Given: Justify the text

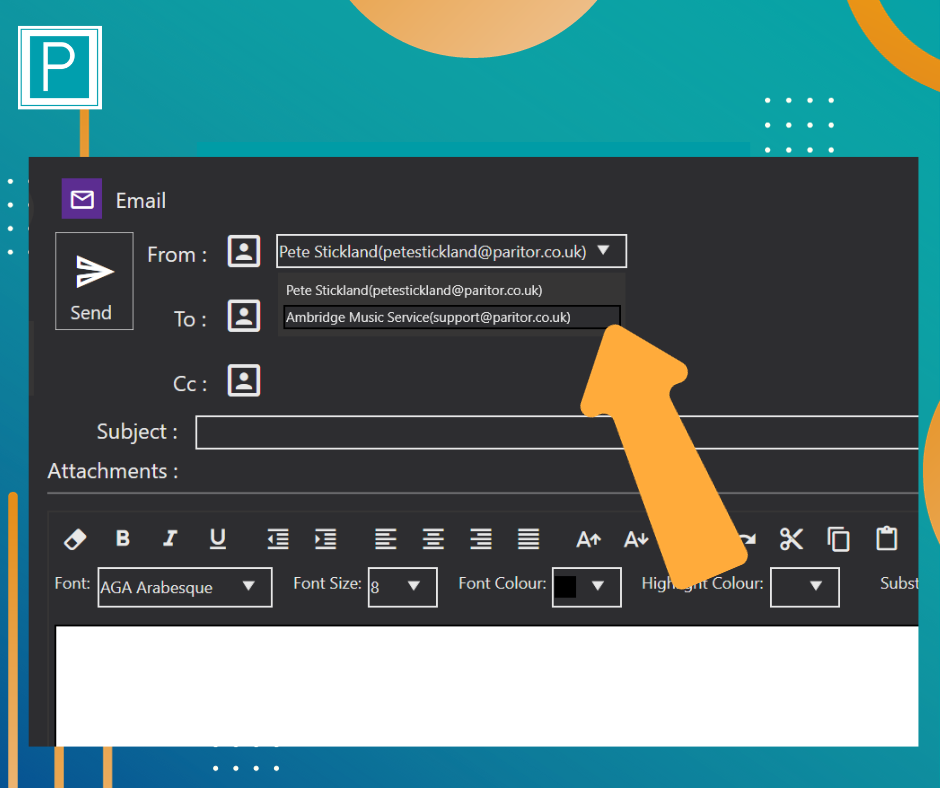Looking at the screenshot, I should 528,539.
